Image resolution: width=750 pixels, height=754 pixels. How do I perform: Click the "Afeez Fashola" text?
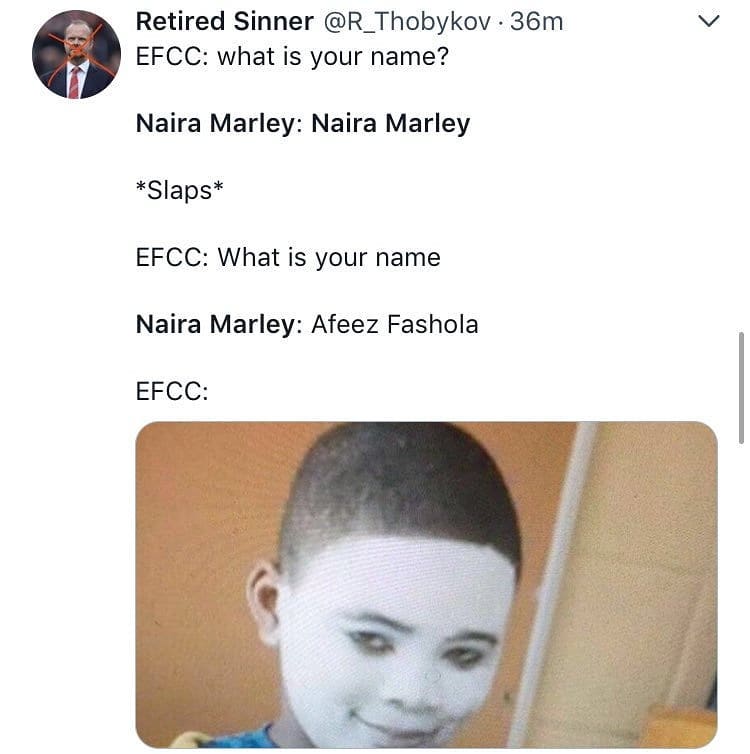[x=394, y=324]
